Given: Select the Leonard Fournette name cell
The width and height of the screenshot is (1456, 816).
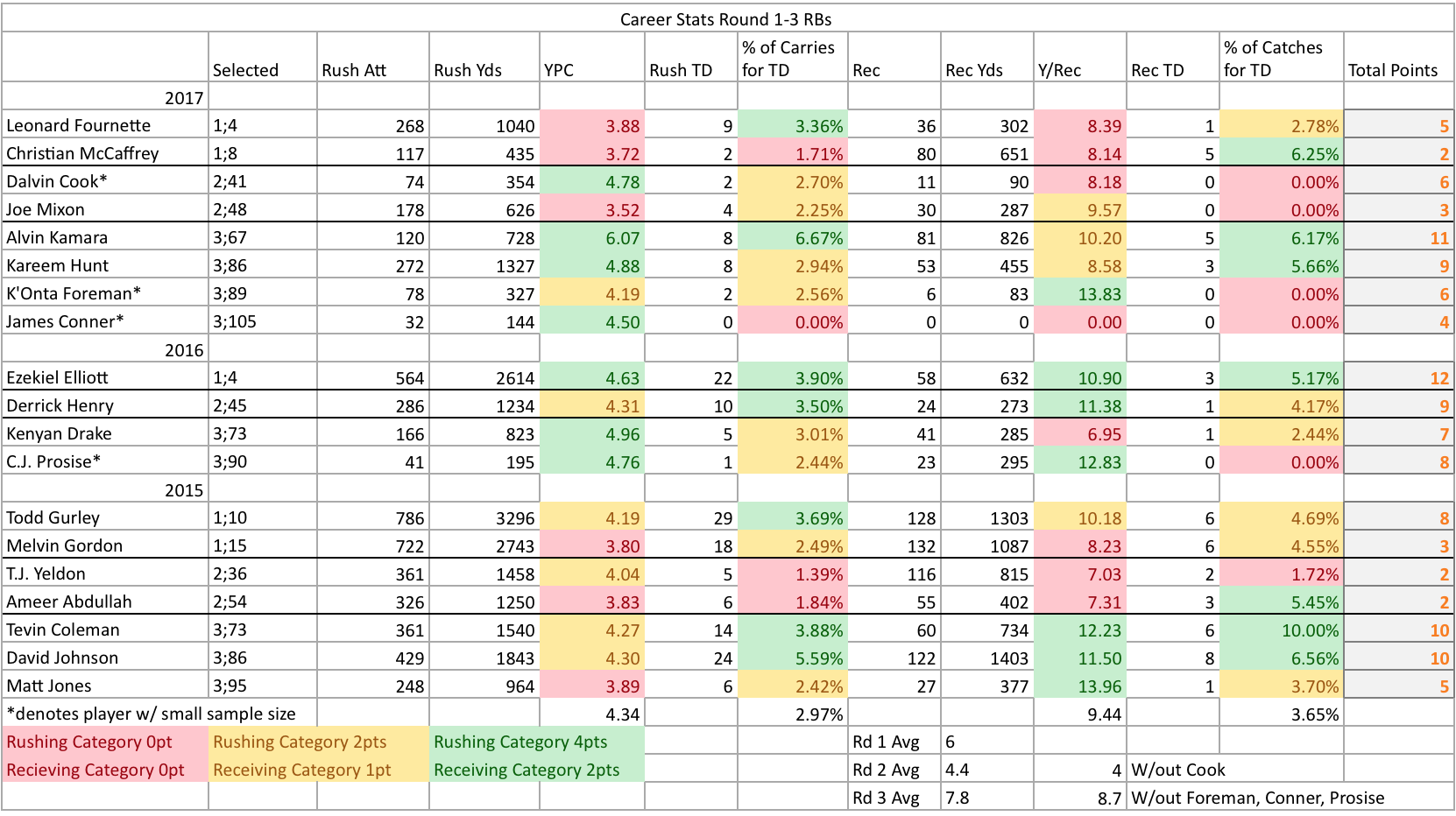Looking at the screenshot, I should pos(105,125).
